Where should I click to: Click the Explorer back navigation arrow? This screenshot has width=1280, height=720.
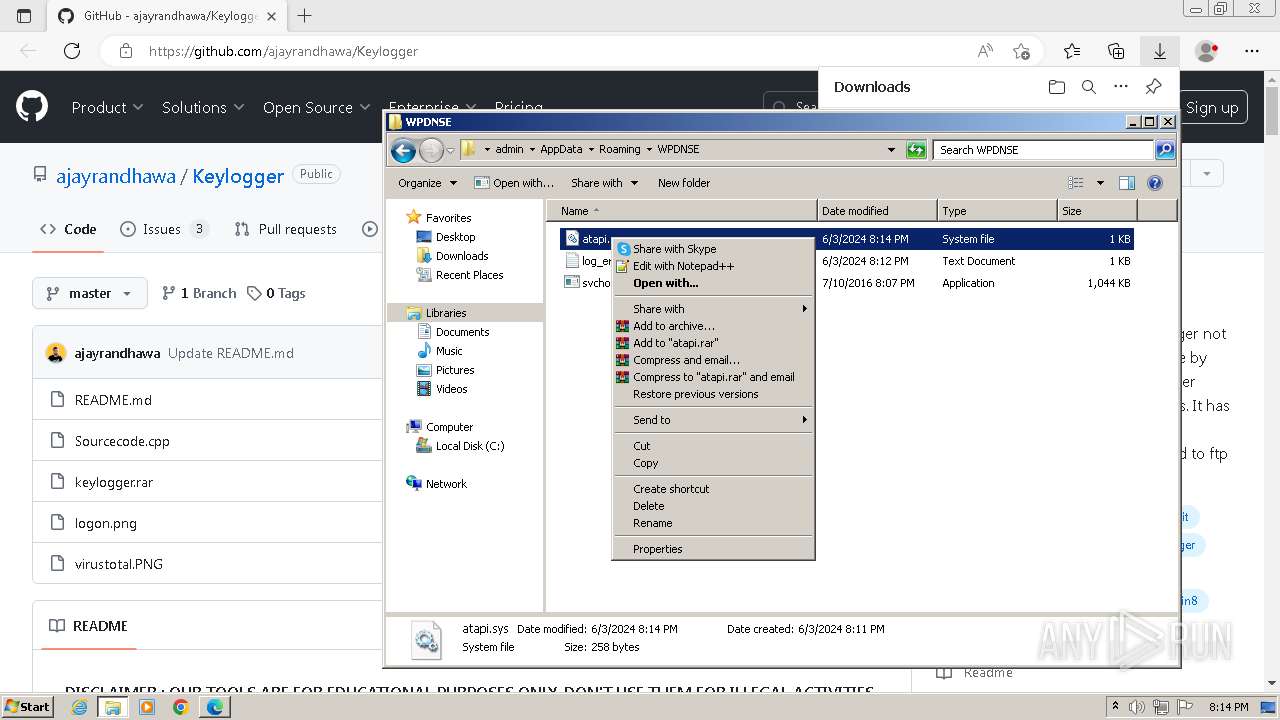point(403,150)
